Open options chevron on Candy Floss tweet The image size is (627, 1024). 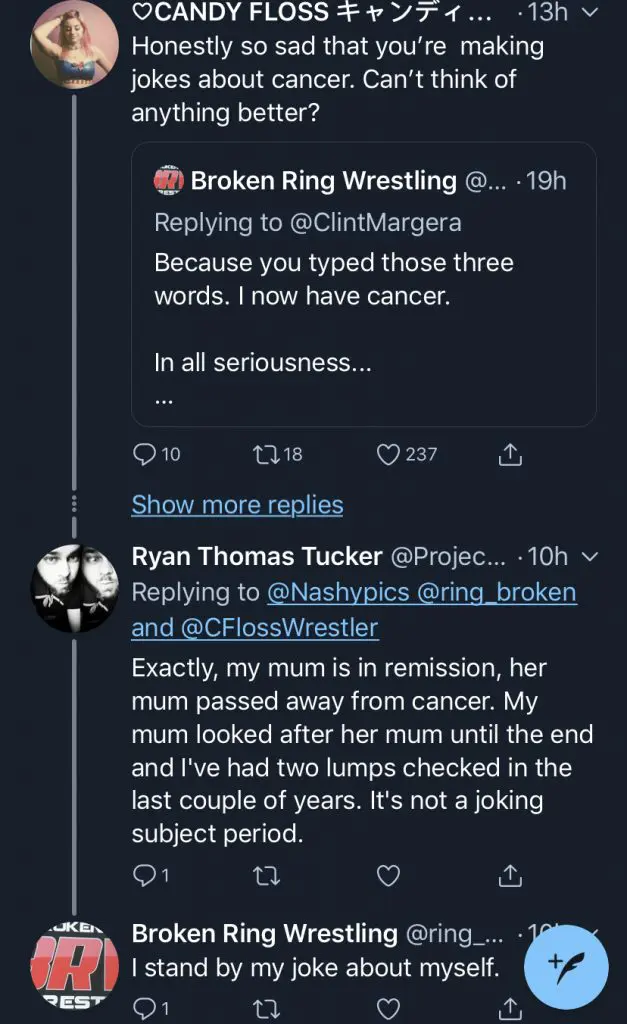590,13
